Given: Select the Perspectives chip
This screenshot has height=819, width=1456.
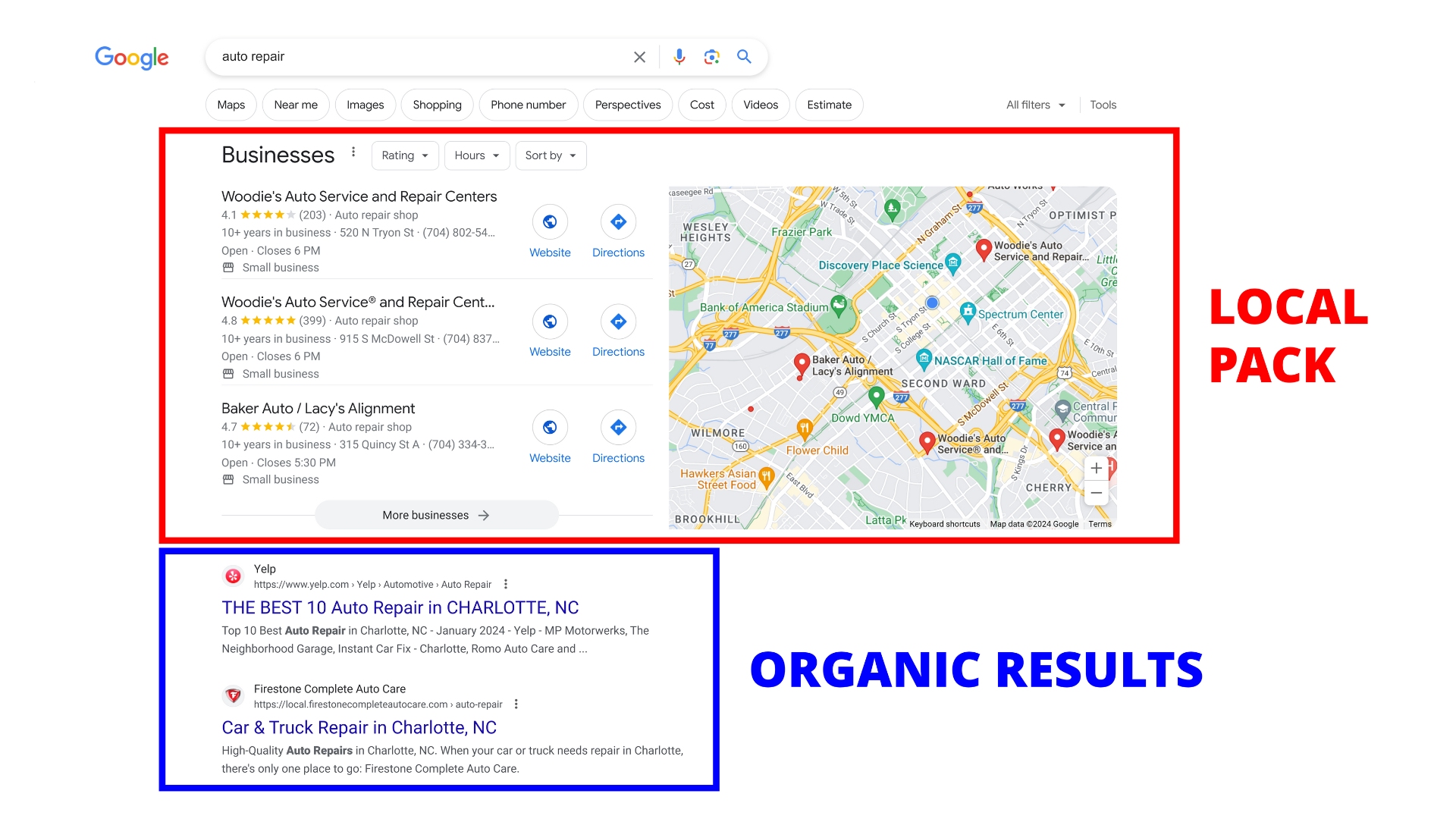Looking at the screenshot, I should pos(628,105).
